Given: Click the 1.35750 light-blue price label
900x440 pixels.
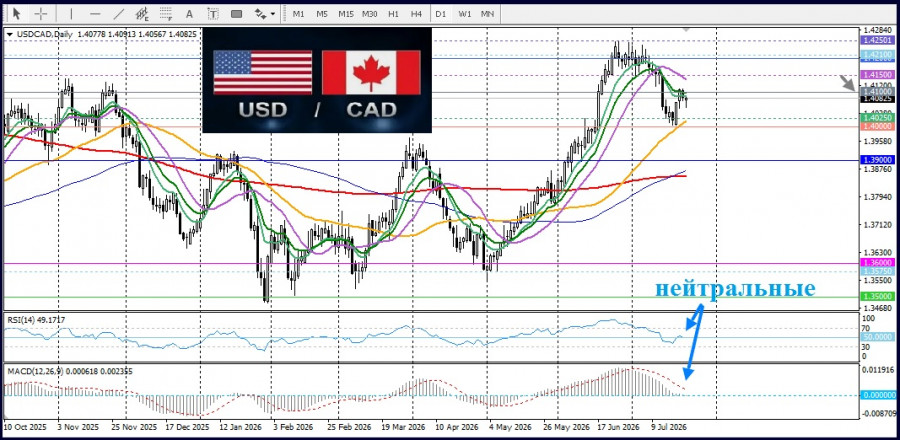Looking at the screenshot, I should pos(878,270).
